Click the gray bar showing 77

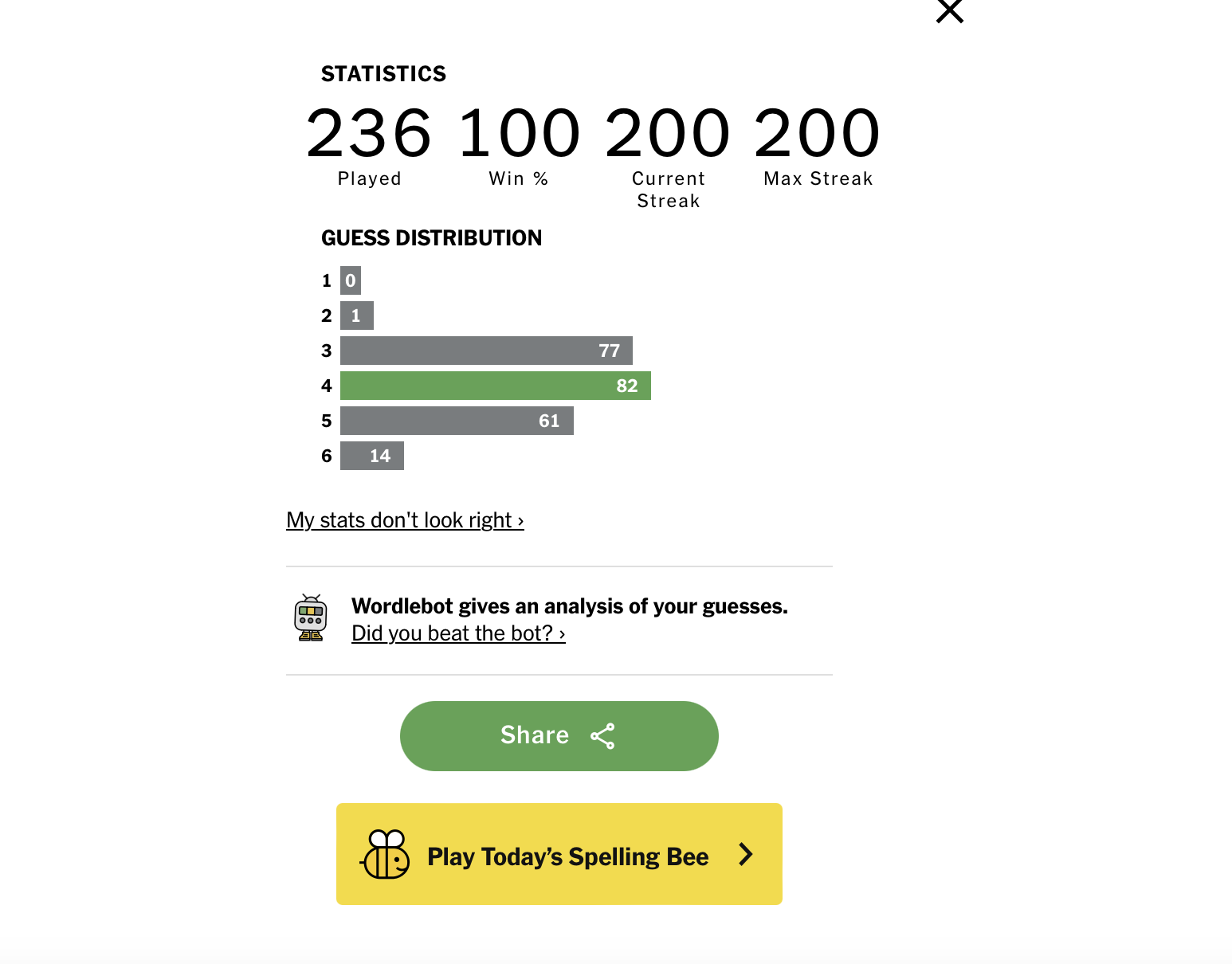(x=486, y=351)
